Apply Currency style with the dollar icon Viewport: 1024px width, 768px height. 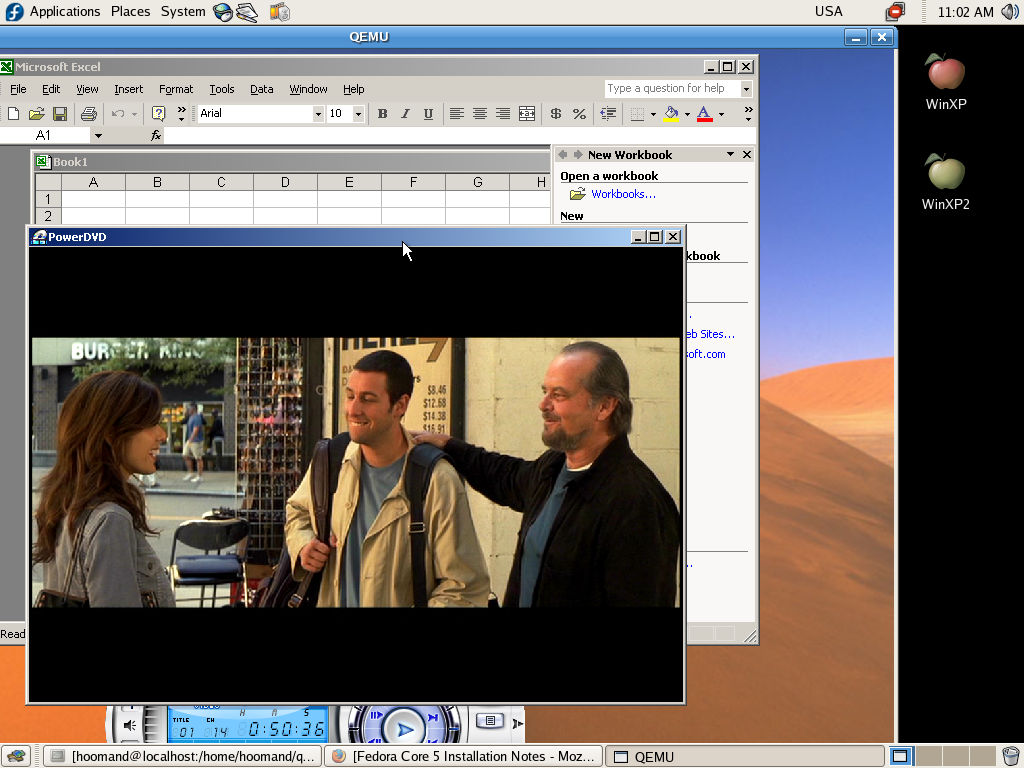tap(556, 114)
